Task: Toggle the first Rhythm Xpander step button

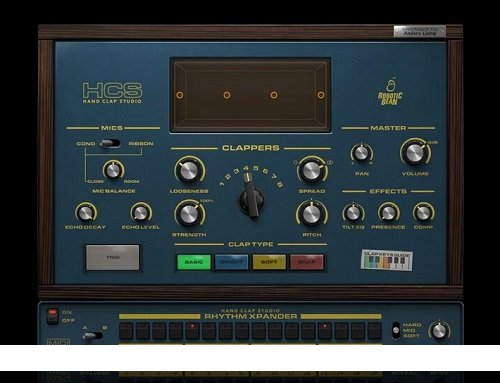Action: 126,330
